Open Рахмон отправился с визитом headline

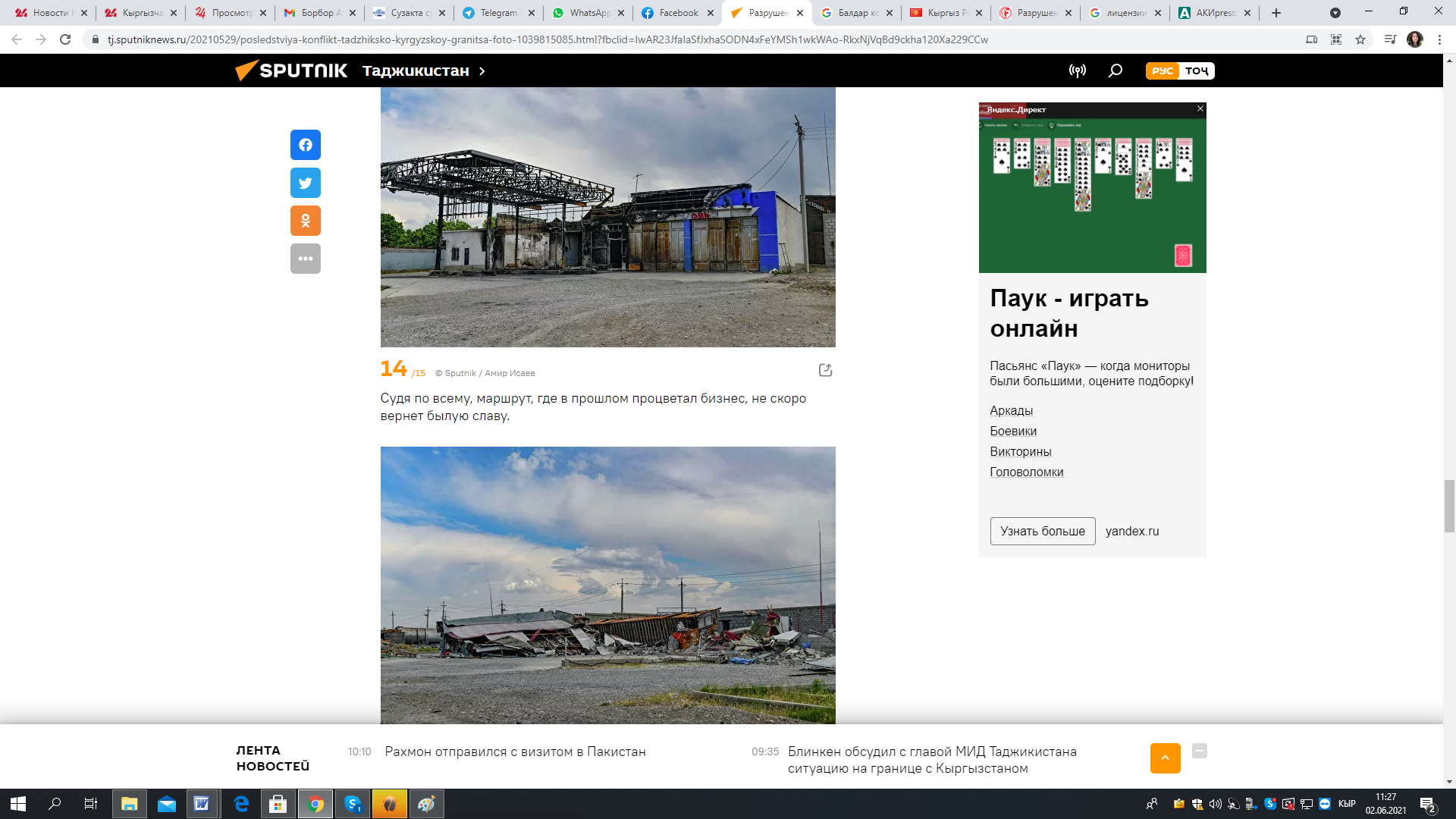pos(515,752)
